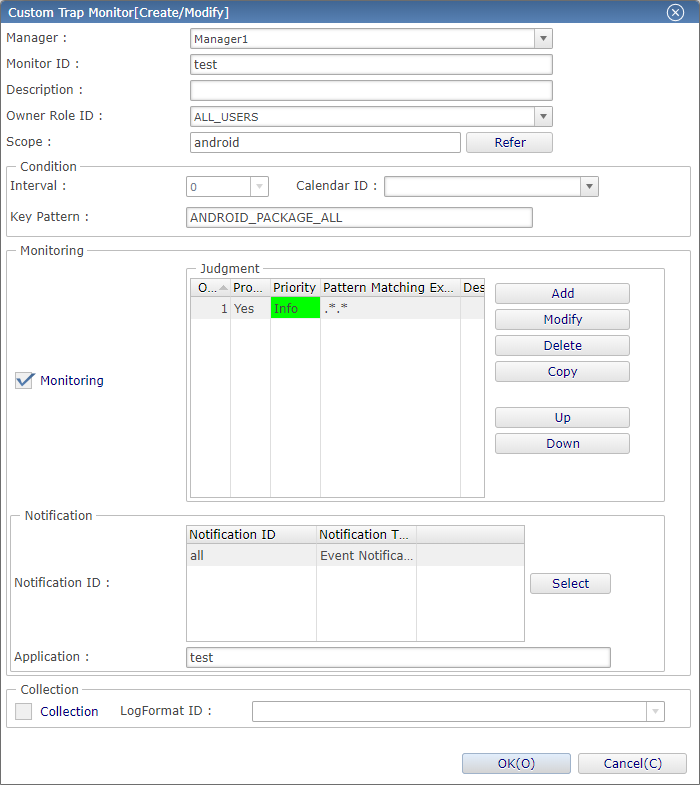
Task: Enable the Collection checkbox
Action: coord(24,711)
